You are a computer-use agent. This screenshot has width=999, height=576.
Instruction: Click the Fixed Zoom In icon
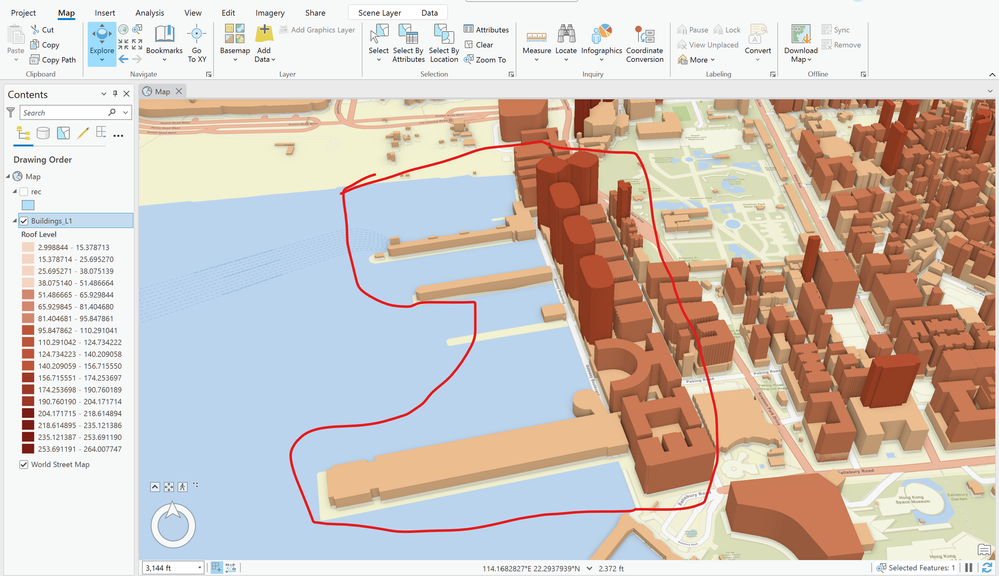pos(124,44)
